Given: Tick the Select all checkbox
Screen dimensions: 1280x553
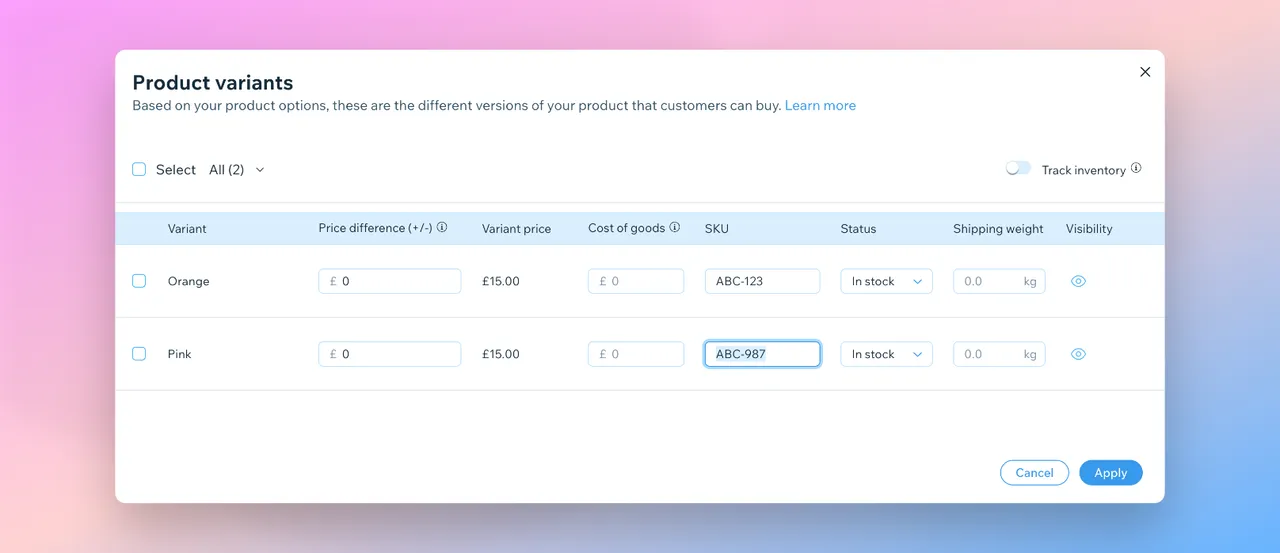Looking at the screenshot, I should click(x=139, y=170).
